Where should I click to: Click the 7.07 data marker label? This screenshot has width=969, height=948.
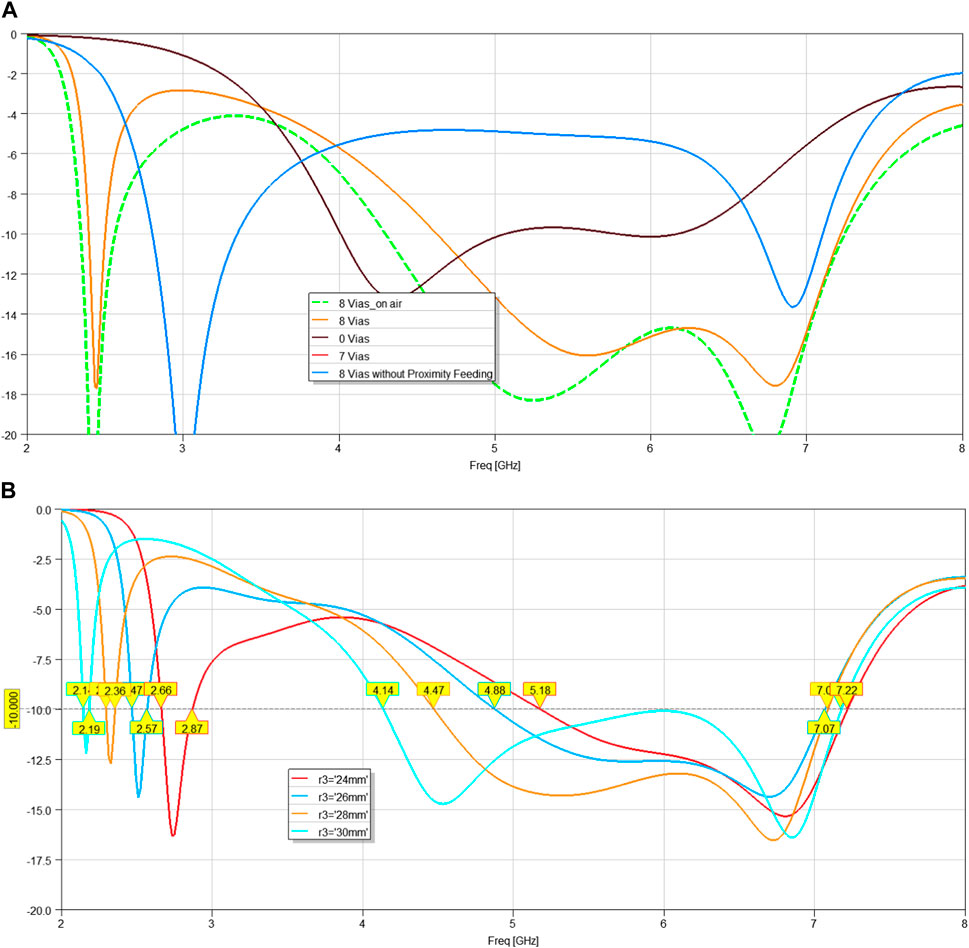[824, 729]
